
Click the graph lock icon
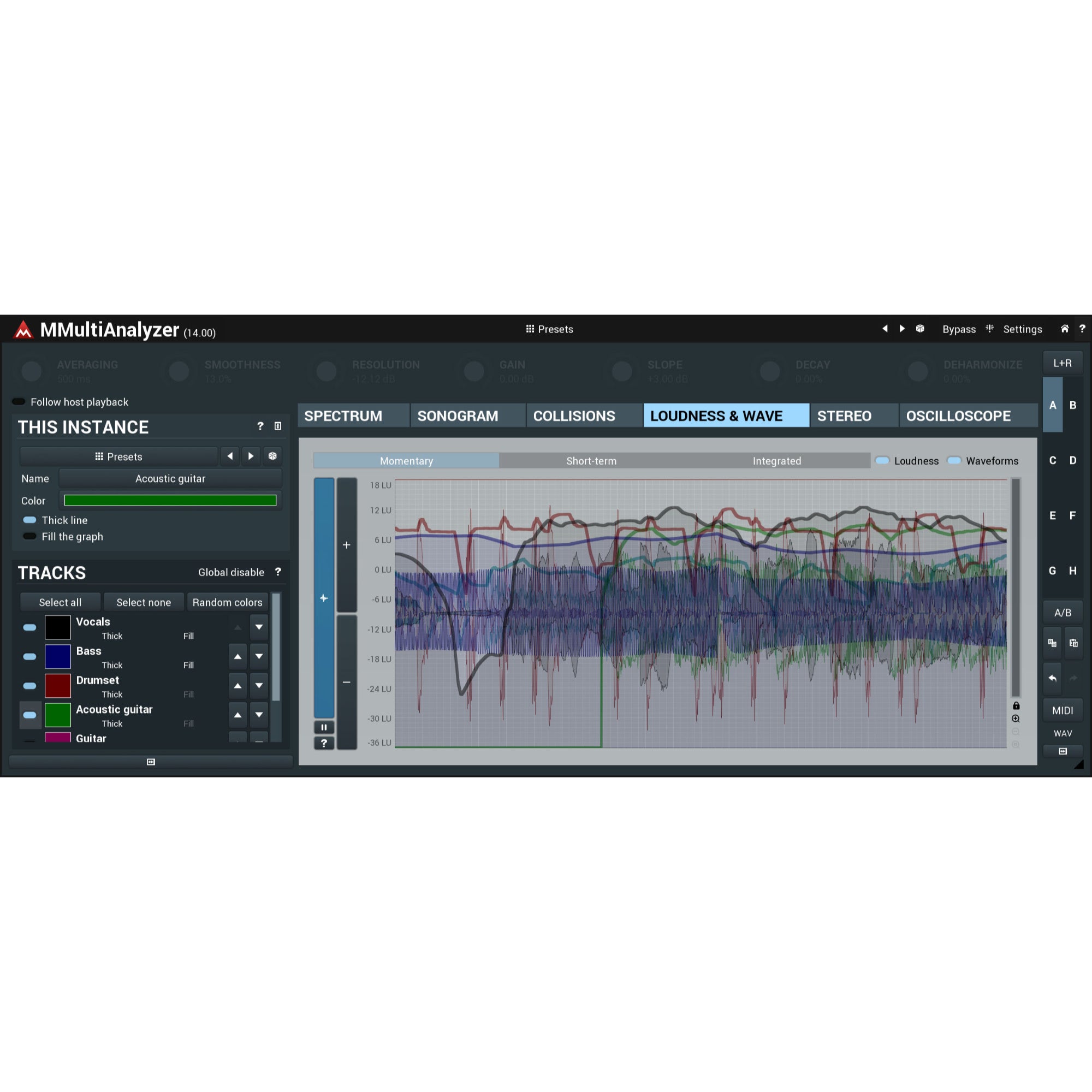coord(1016,705)
